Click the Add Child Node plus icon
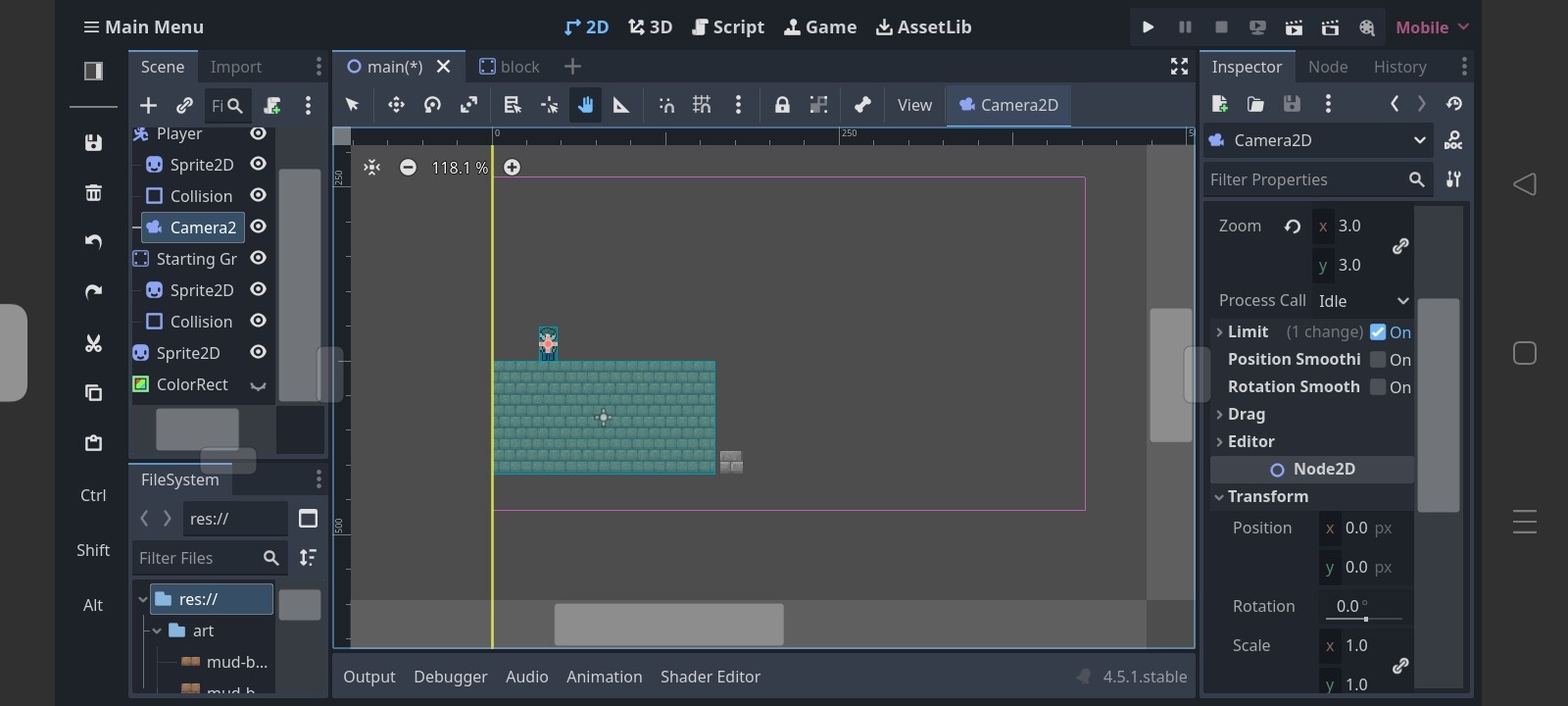Image resolution: width=1568 pixels, height=706 pixels. point(148,105)
